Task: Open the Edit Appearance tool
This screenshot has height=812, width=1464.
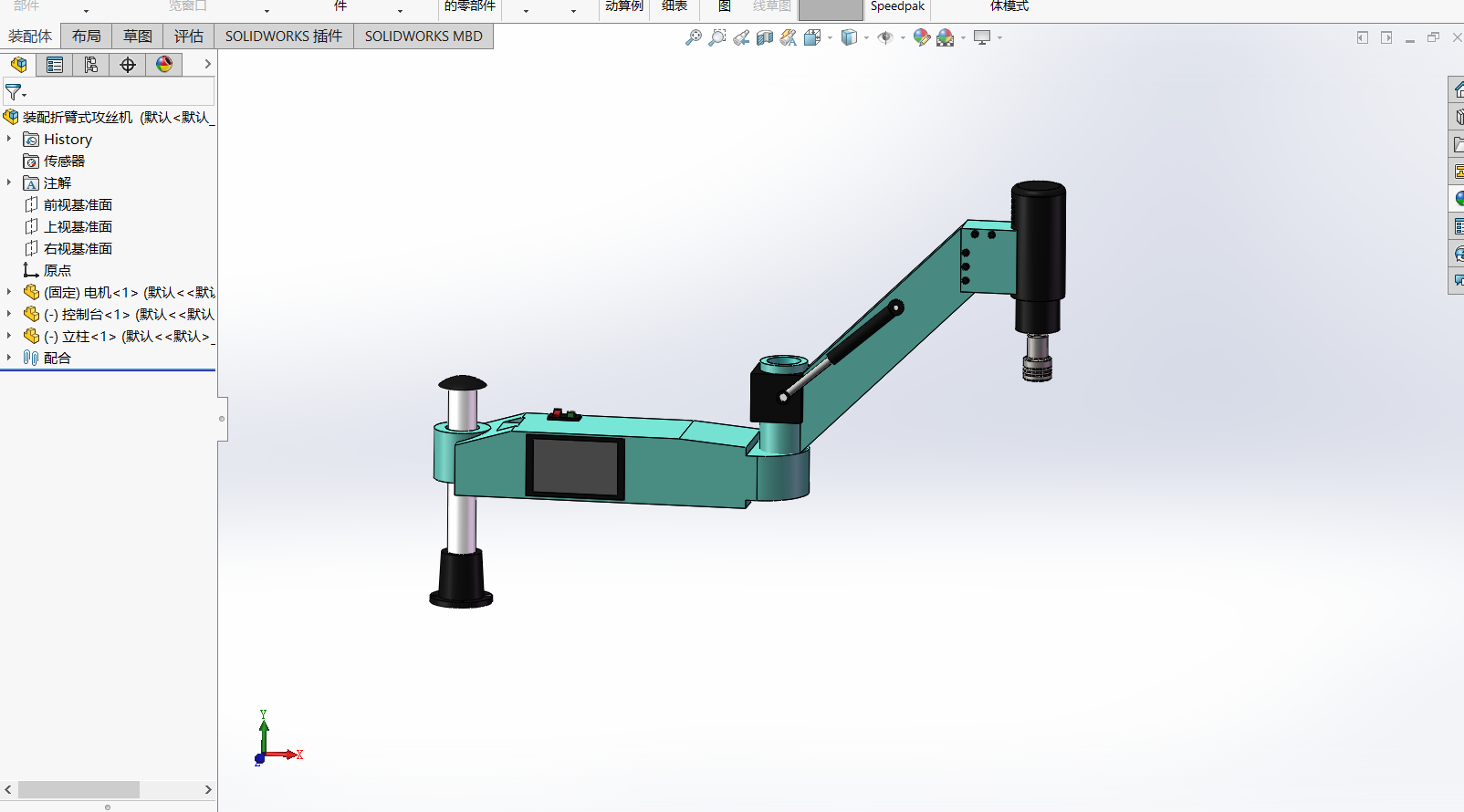Action: pyautogui.click(x=921, y=37)
